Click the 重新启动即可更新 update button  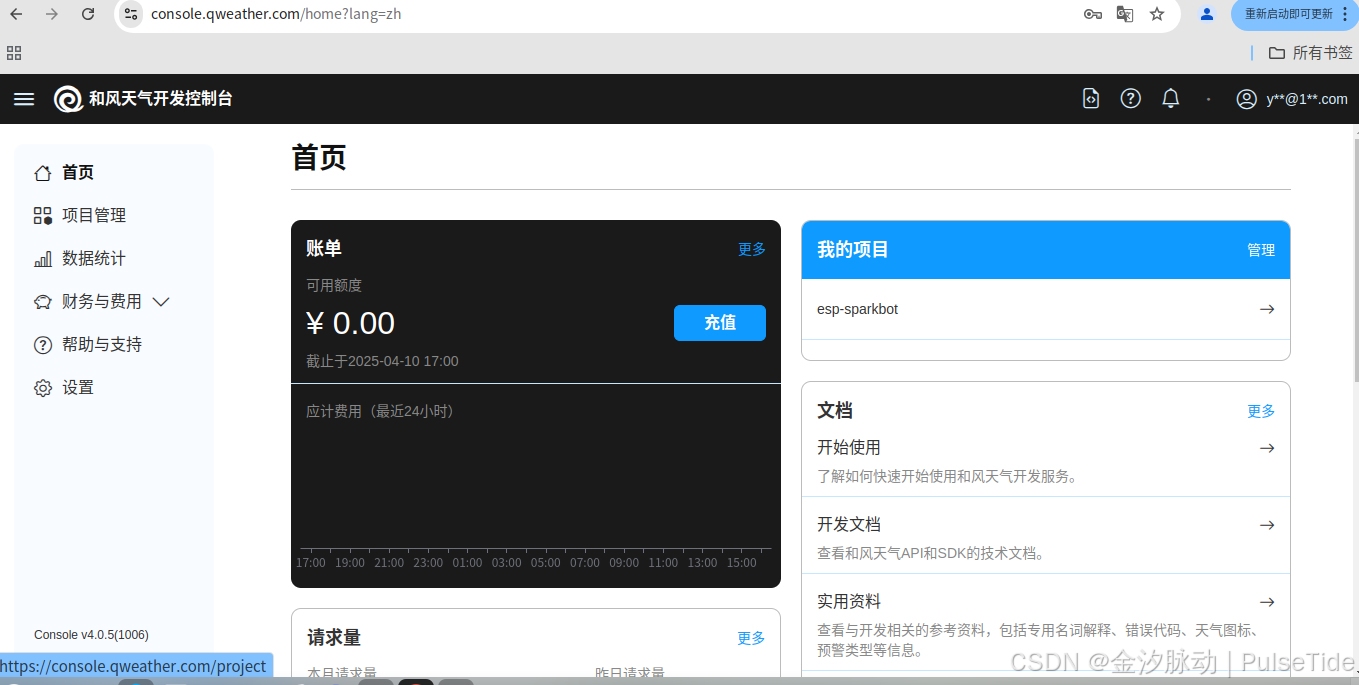point(1295,14)
